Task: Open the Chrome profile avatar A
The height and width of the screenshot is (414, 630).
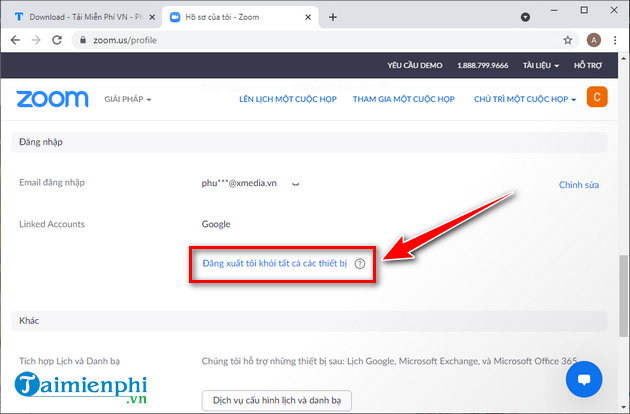Action: point(593,40)
